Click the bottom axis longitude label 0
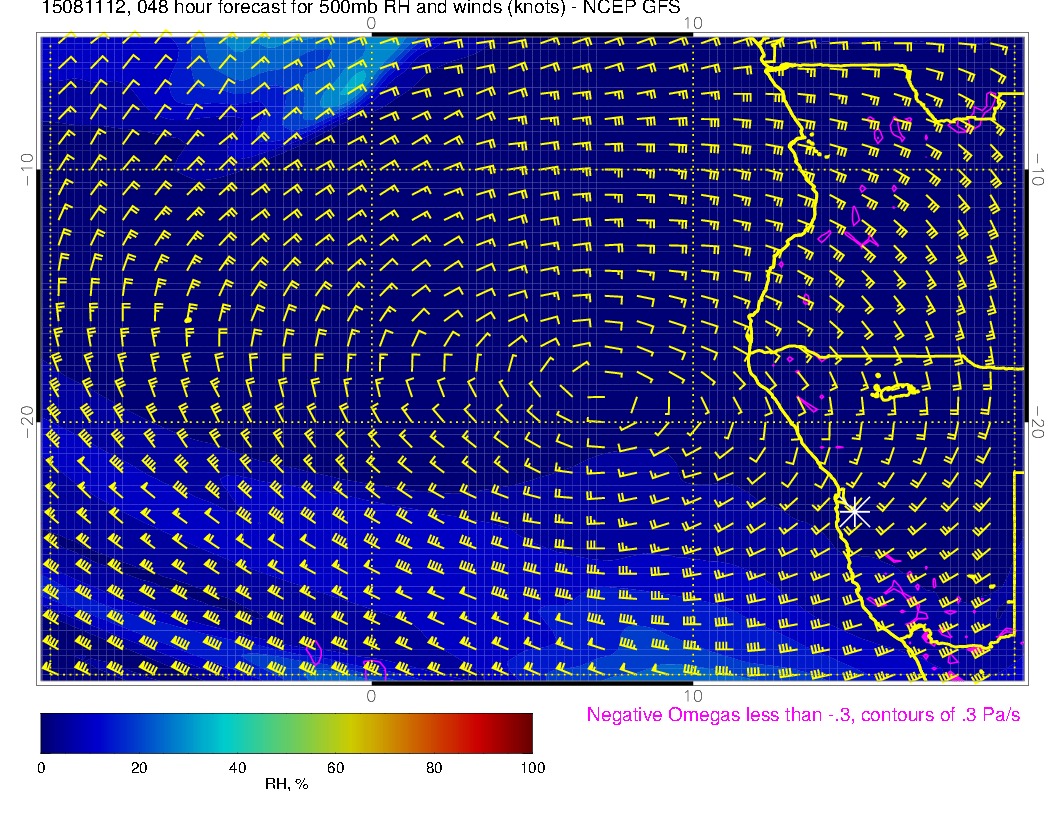This screenshot has width=1056, height=816. tap(371, 694)
